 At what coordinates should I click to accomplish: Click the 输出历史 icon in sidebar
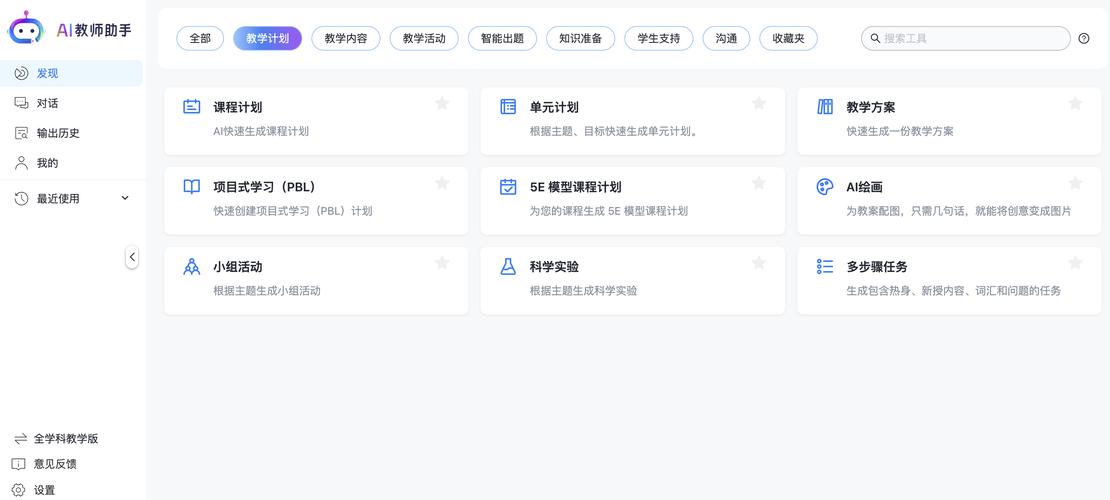coord(21,133)
